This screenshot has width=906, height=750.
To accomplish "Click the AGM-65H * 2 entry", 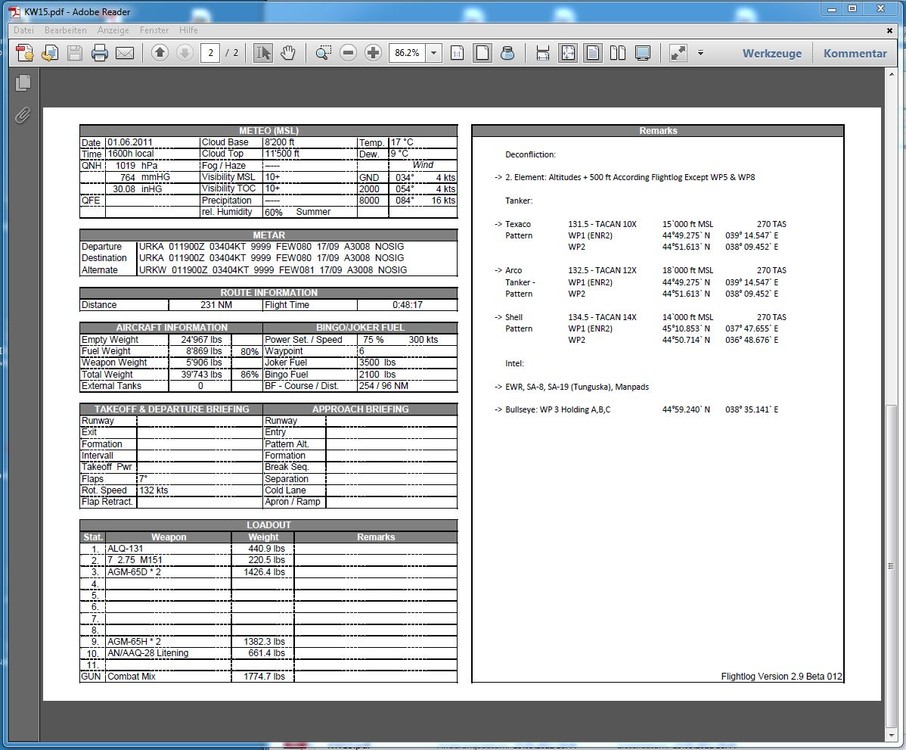I will (134, 641).
